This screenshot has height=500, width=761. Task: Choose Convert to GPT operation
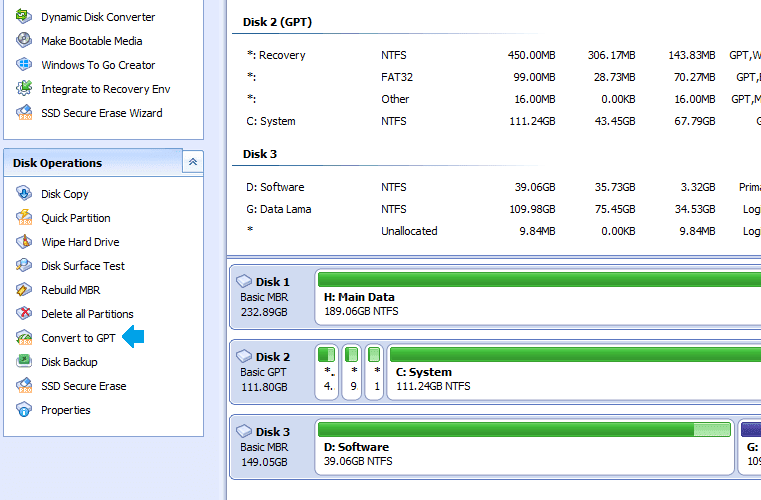tap(78, 338)
